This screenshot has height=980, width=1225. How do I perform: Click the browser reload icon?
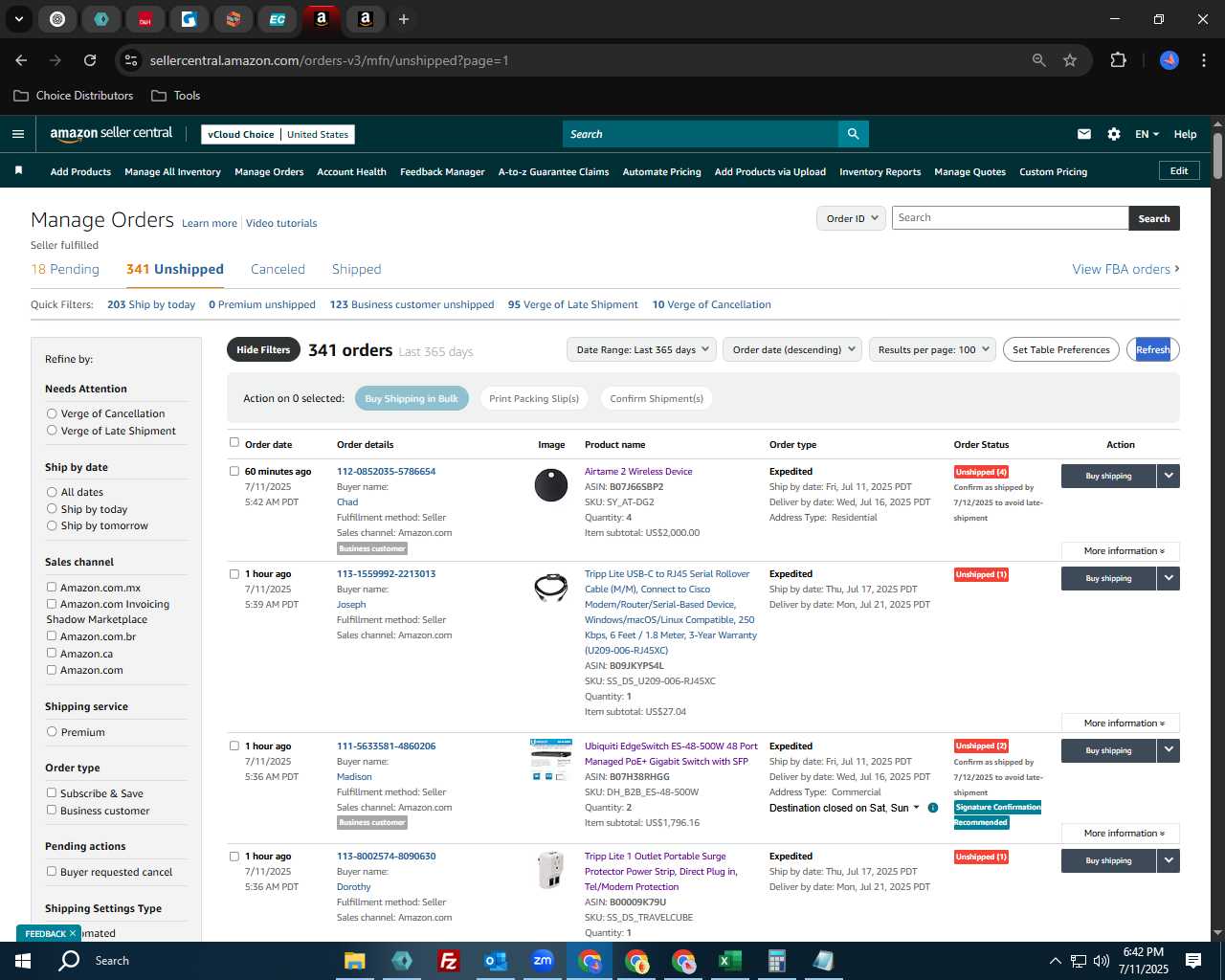pos(90,60)
